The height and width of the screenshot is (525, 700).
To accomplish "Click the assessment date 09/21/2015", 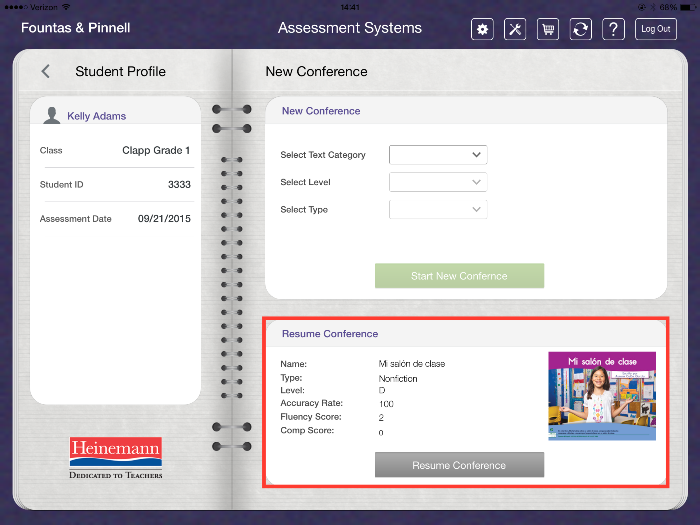I will (164, 219).
